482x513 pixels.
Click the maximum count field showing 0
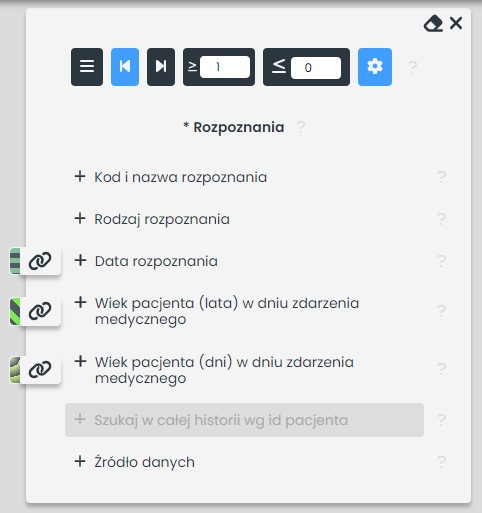pos(316,68)
